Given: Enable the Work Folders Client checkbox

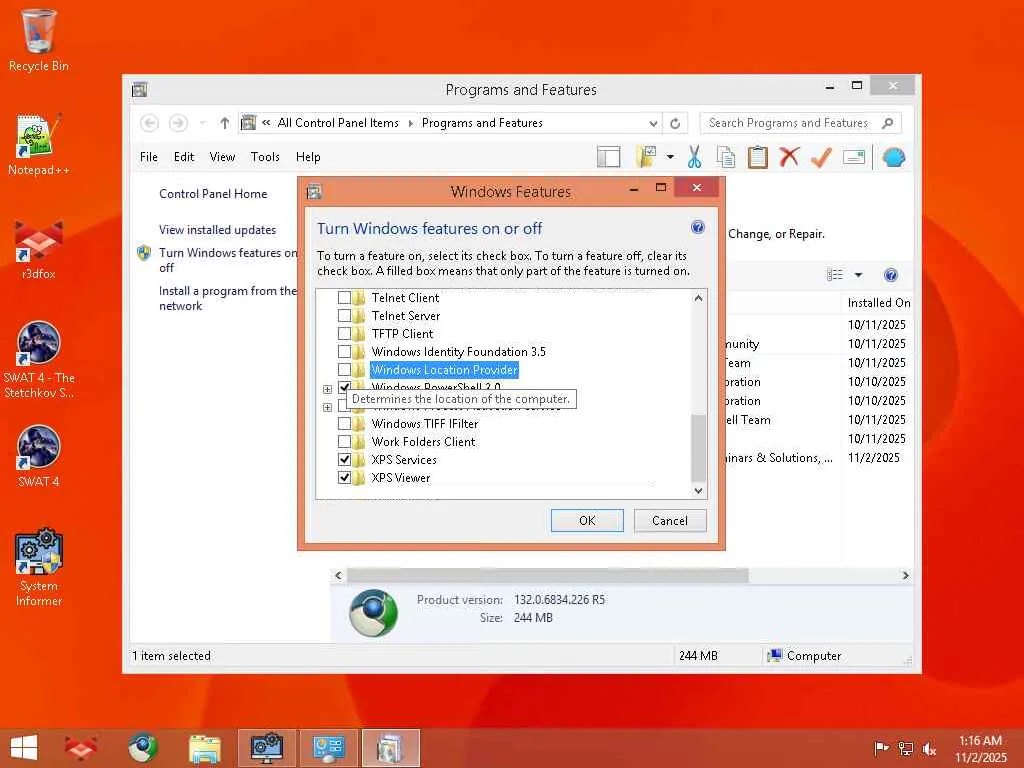Looking at the screenshot, I should pos(344,441).
